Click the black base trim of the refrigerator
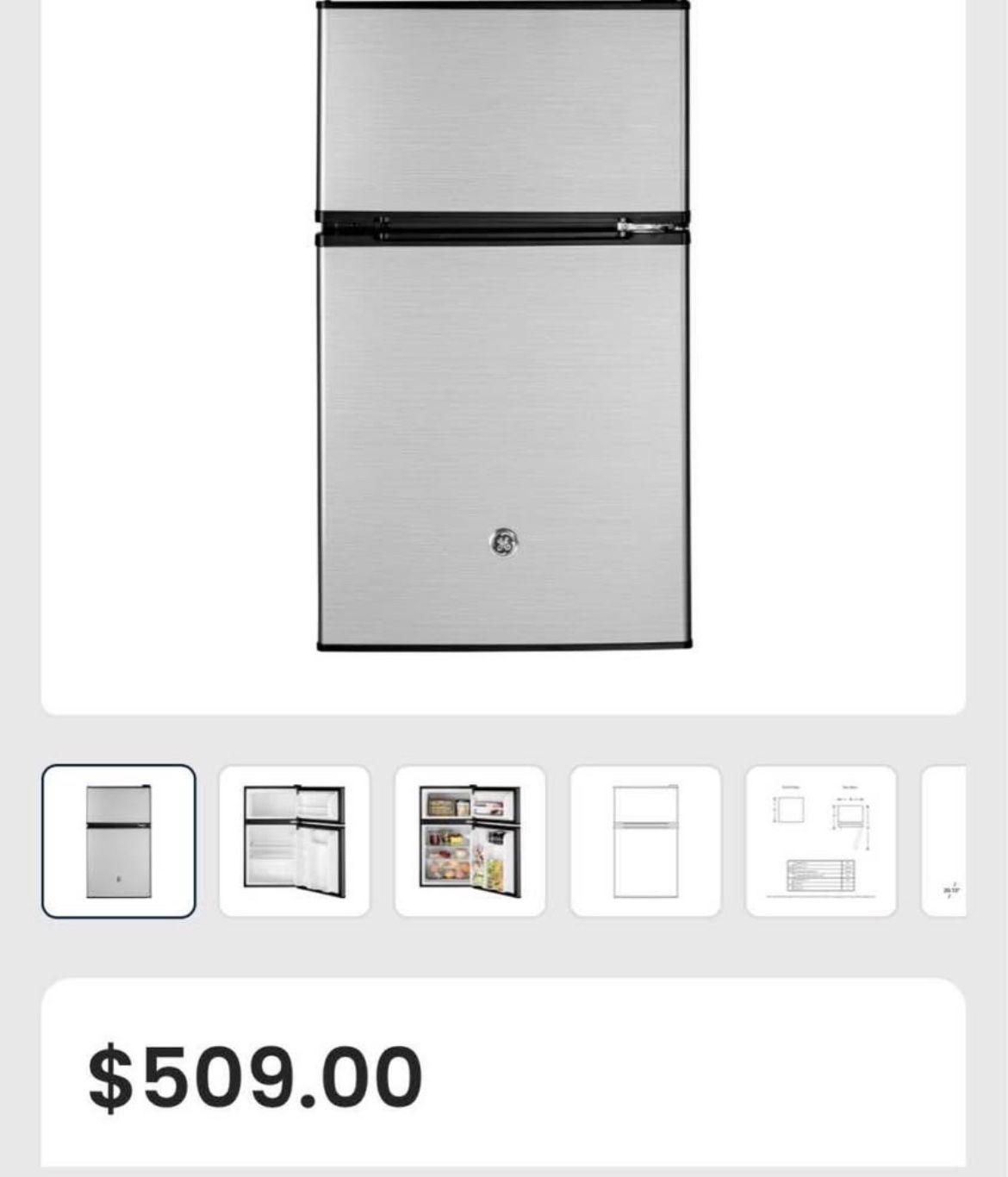Screen dimensions: 1008x1177 [505, 645]
